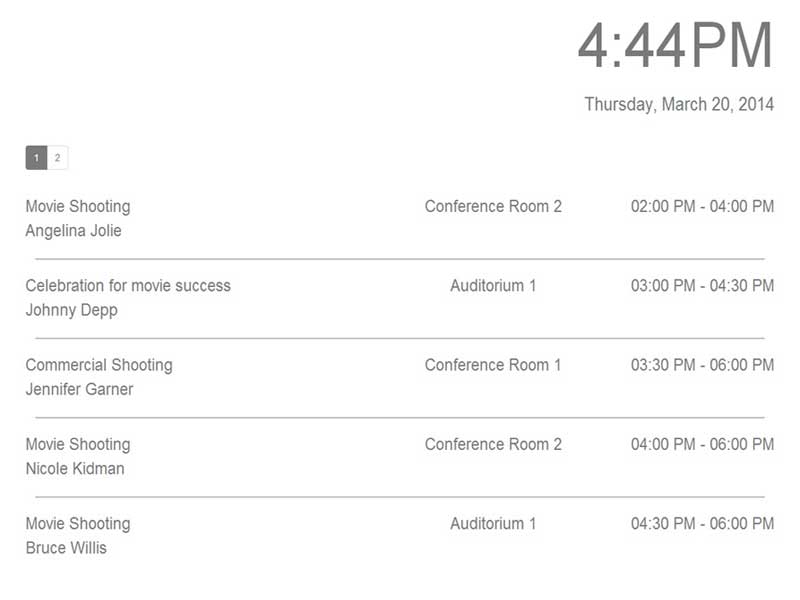Open Celebration for movie success event
This screenshot has height=600, width=800.
(128, 285)
